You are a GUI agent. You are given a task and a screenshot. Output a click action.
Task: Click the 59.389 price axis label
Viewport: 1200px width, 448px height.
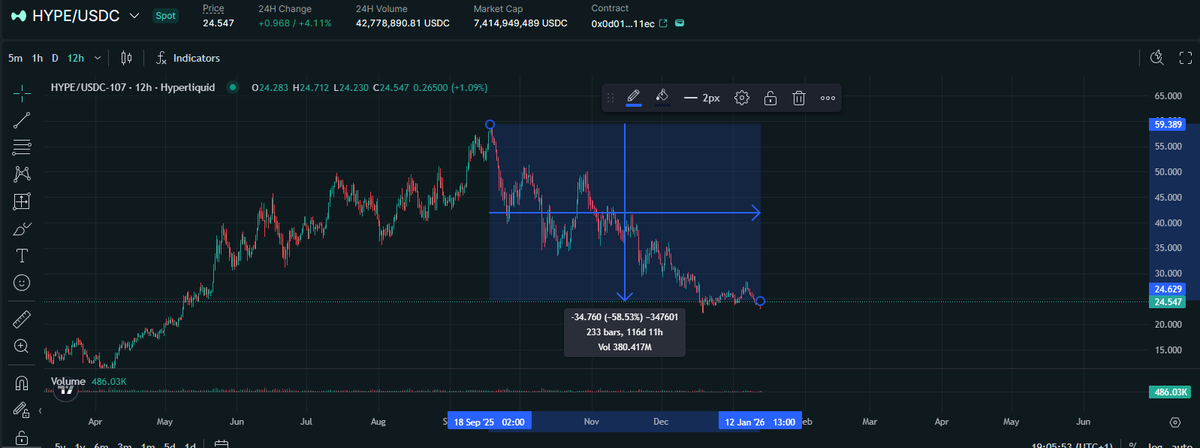1168,125
